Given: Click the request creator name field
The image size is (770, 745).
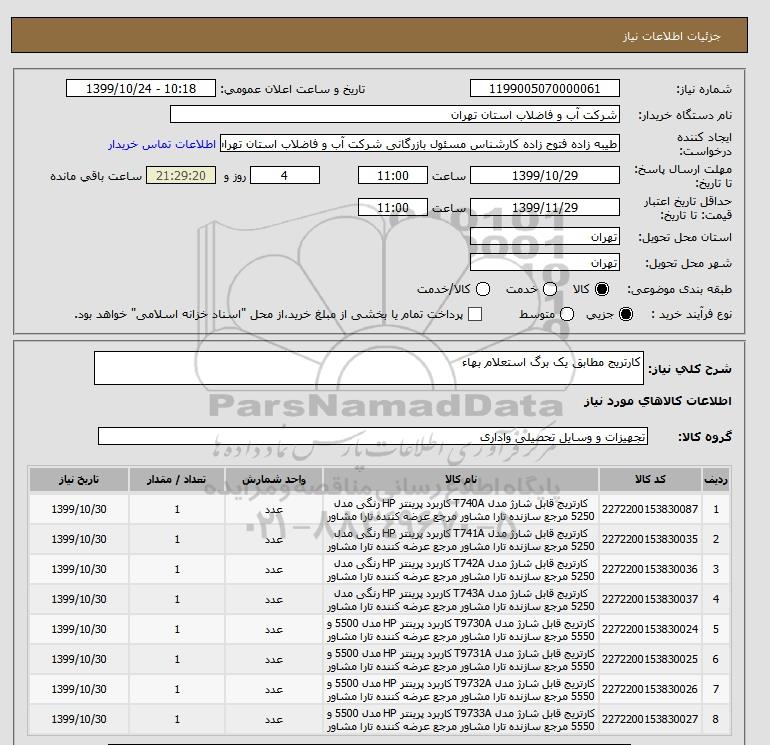Looking at the screenshot, I should (x=420, y=144).
